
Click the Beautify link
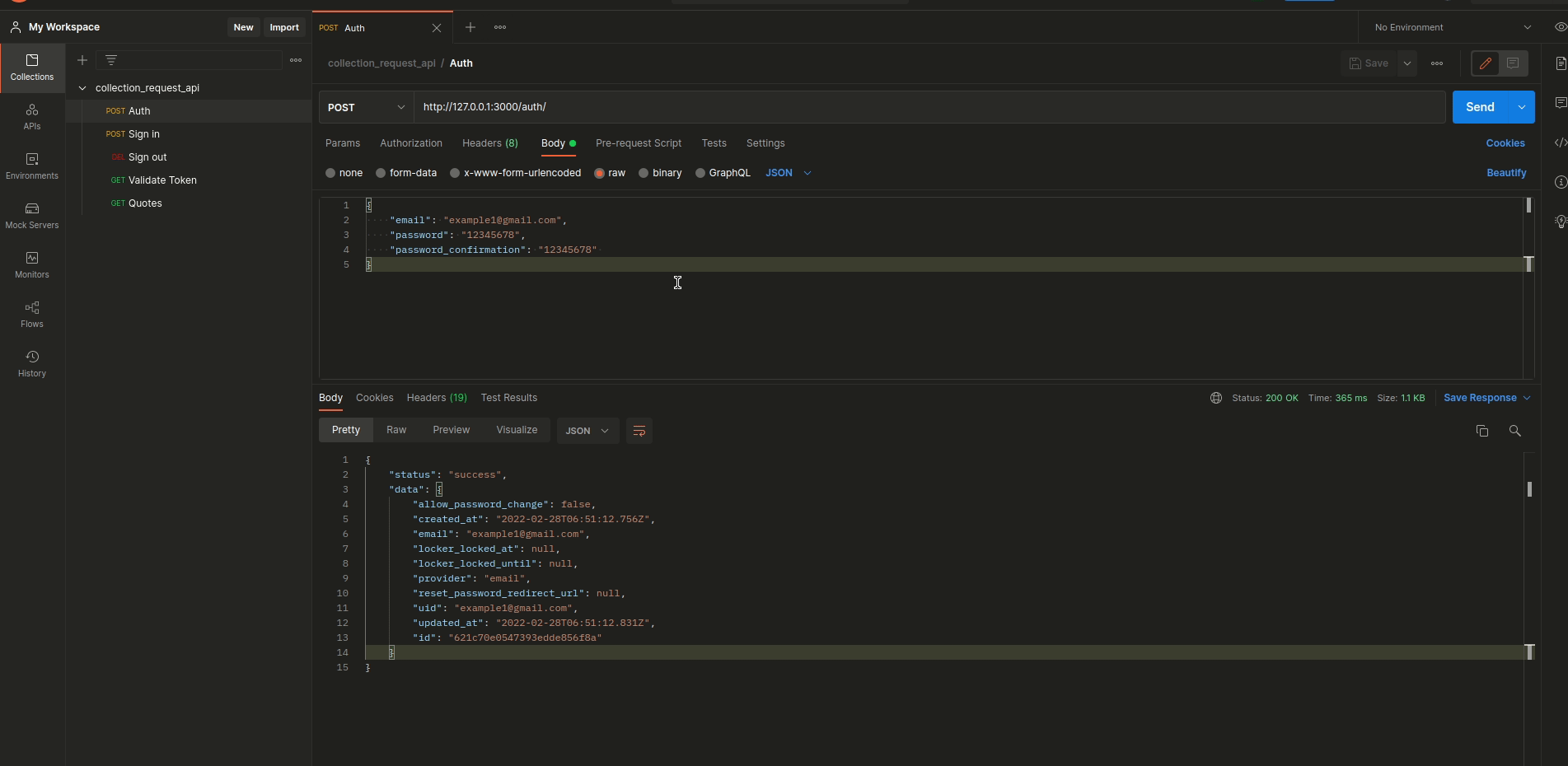pos(1506,173)
